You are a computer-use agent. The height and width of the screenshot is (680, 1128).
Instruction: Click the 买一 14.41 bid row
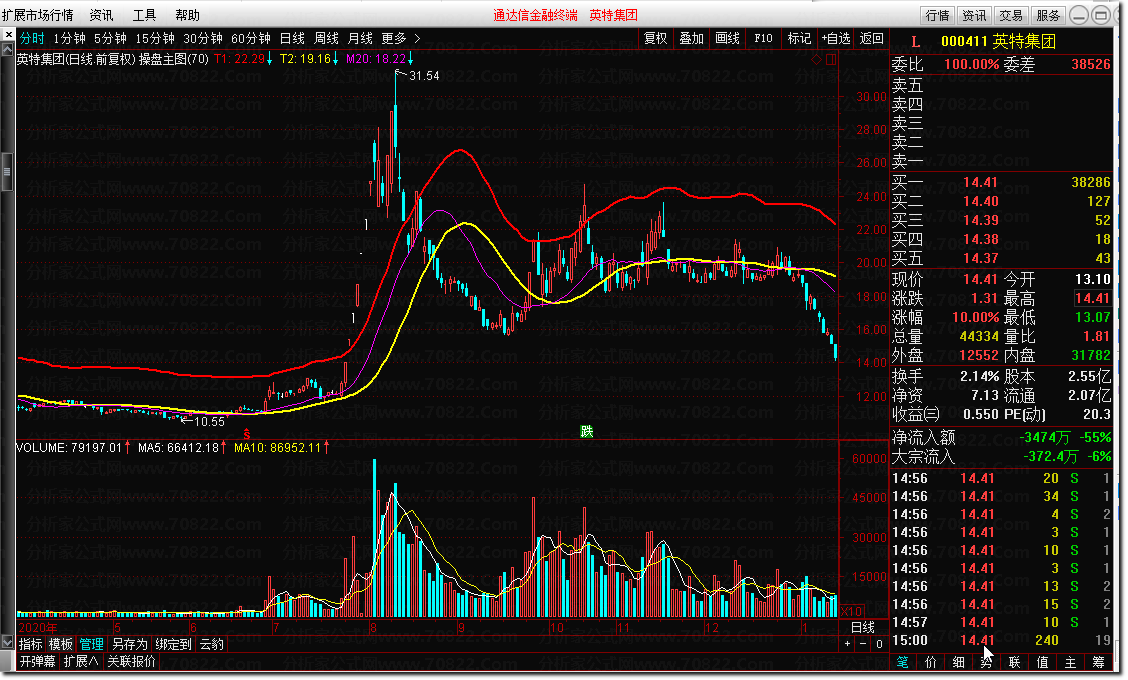1001,183
